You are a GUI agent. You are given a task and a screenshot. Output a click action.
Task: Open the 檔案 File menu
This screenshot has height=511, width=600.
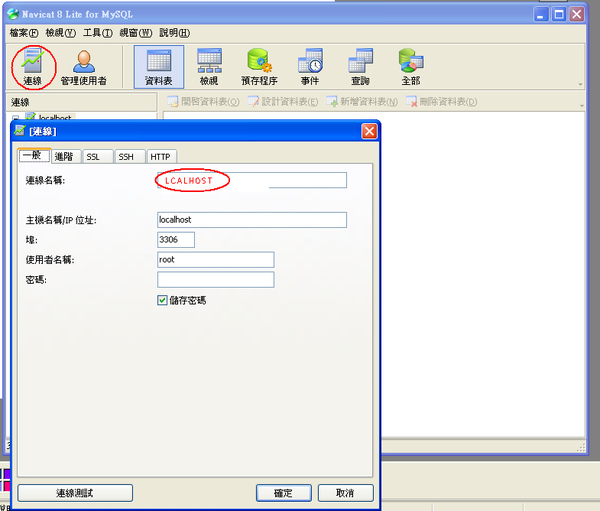coord(24,33)
